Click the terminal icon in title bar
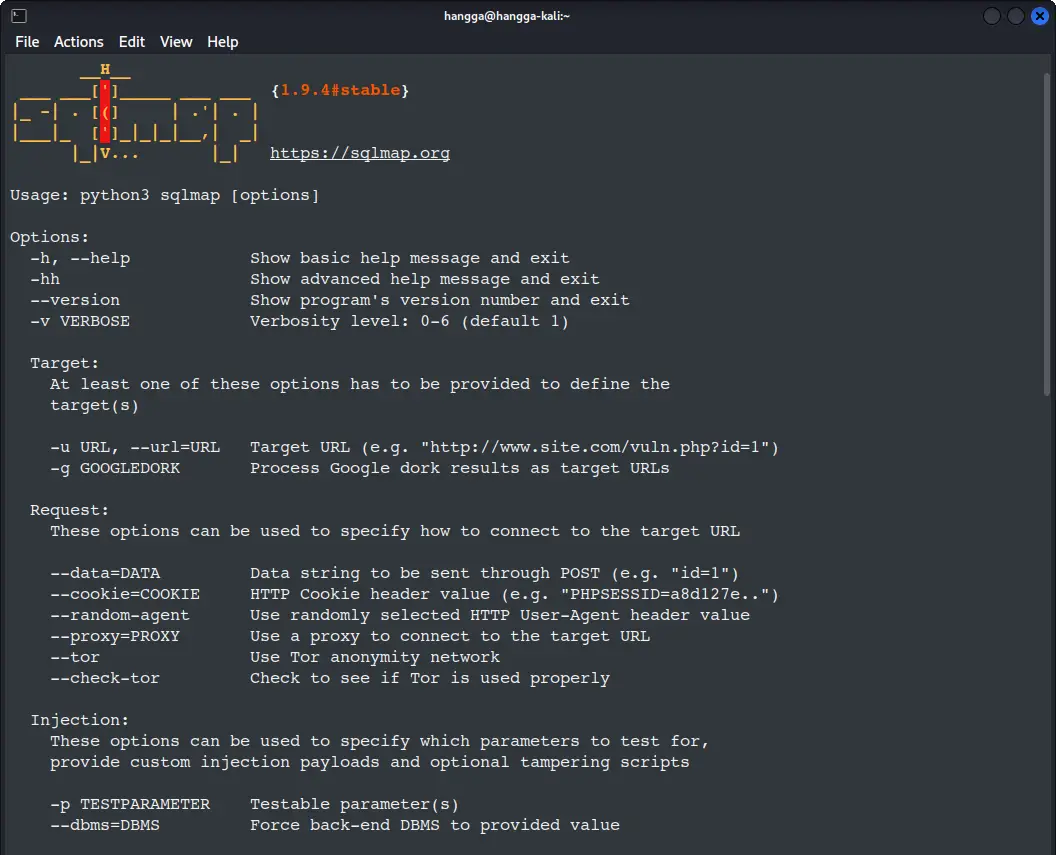The height and width of the screenshot is (855, 1056). [x=19, y=16]
